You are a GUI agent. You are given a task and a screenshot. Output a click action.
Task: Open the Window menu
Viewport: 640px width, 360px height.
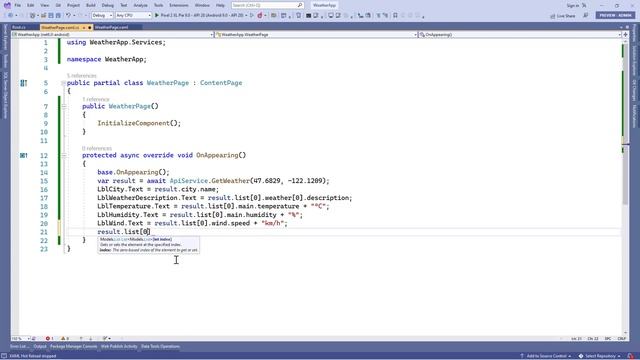pyautogui.click(x=202, y=5)
